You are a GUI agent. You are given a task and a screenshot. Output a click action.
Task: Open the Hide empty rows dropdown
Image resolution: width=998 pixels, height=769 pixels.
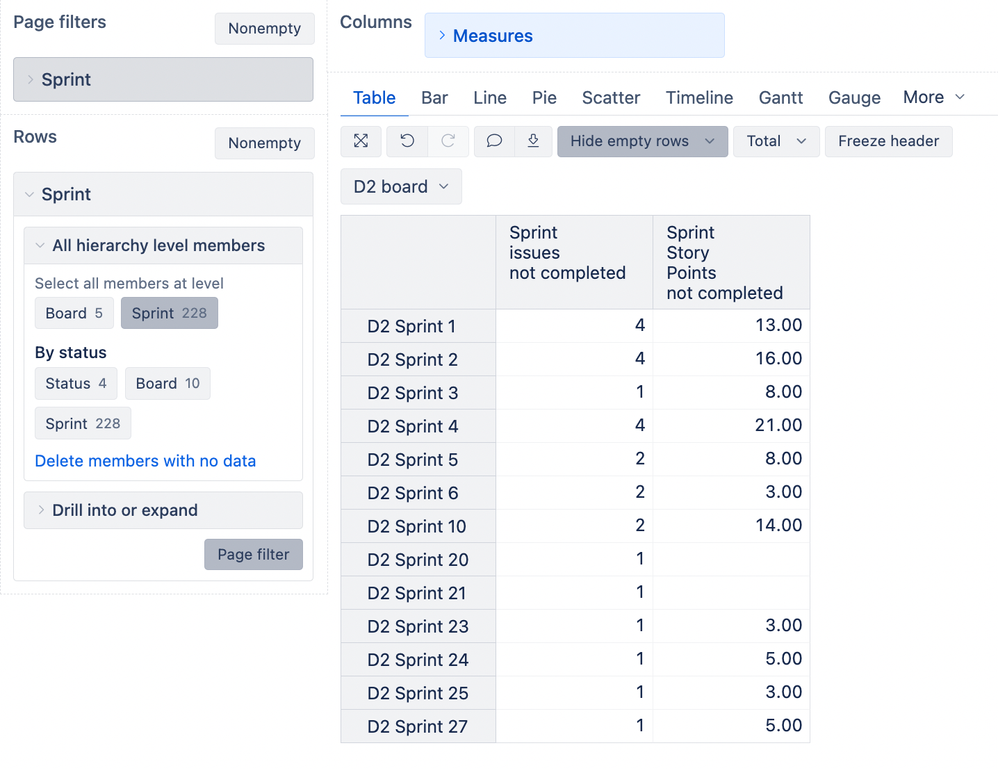point(642,141)
